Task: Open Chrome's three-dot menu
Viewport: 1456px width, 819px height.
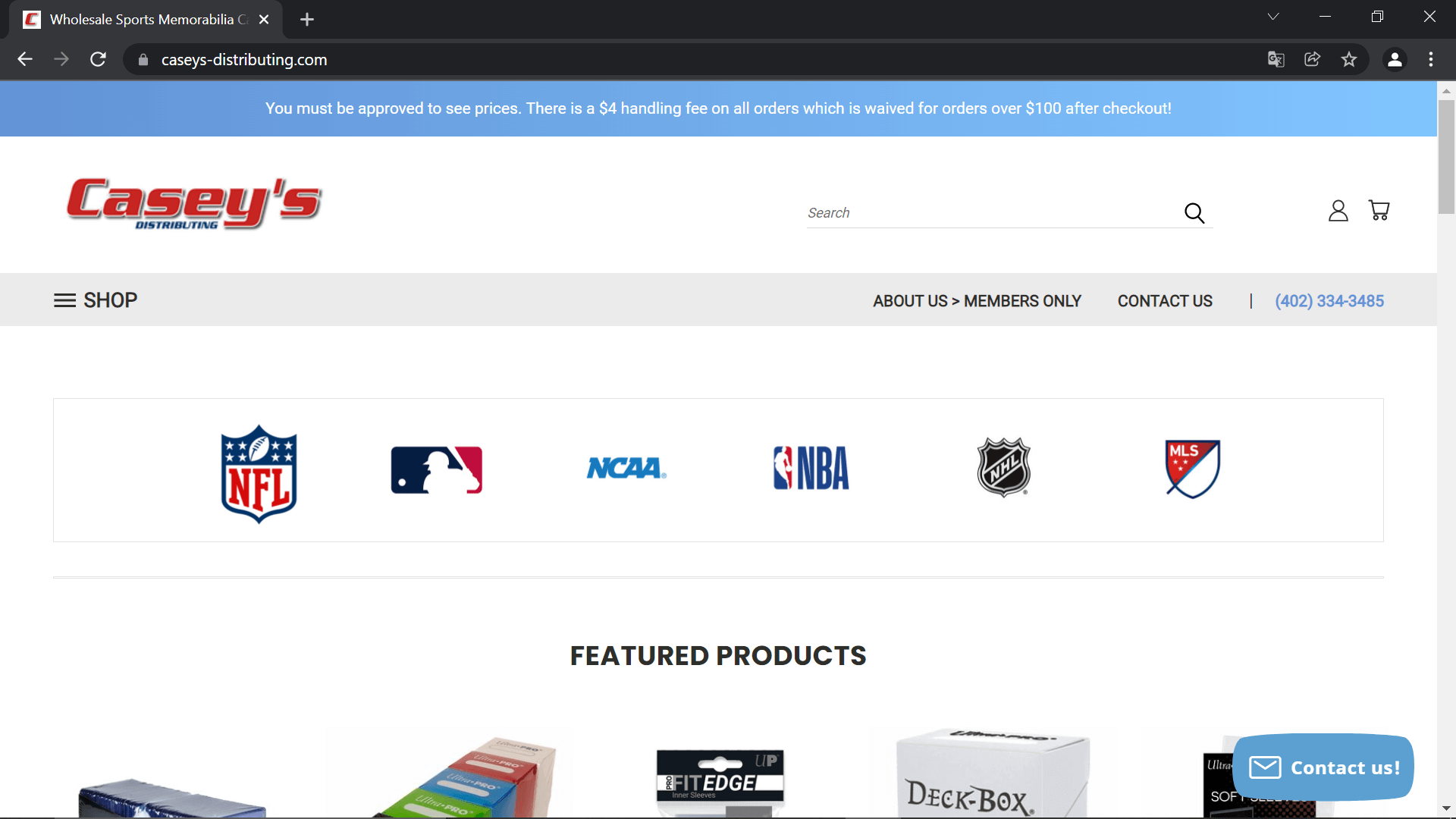Action: coord(1430,59)
